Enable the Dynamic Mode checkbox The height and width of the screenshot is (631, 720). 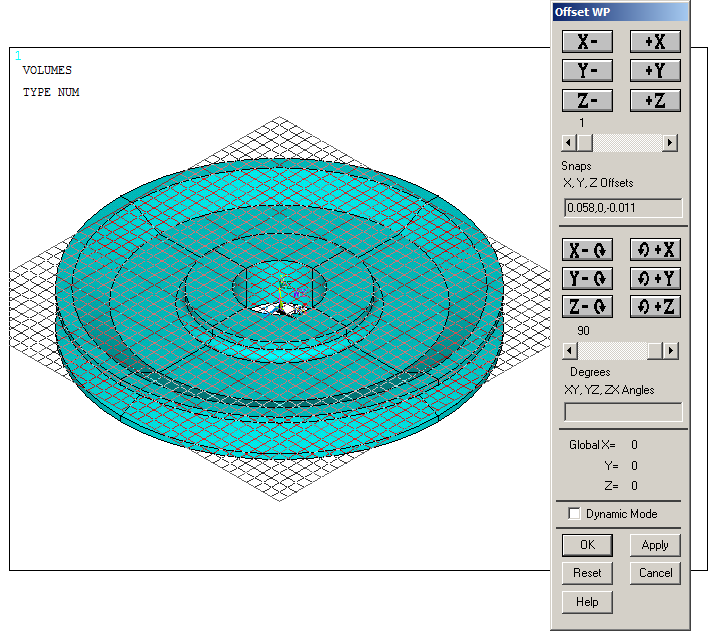point(575,514)
